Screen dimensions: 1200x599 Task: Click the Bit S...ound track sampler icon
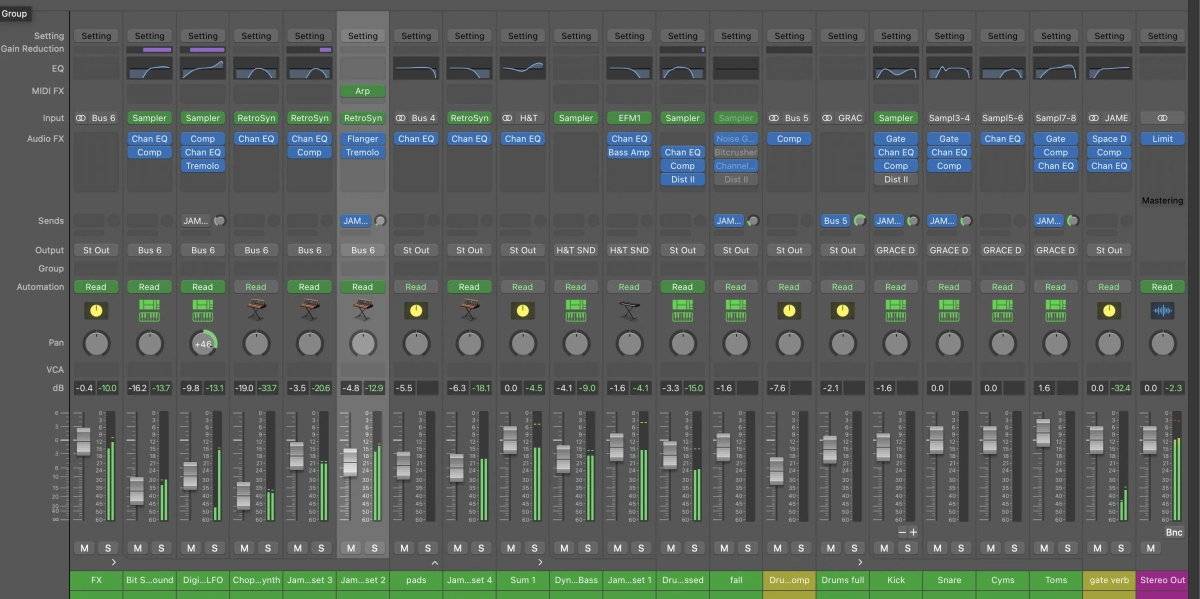[149, 312]
